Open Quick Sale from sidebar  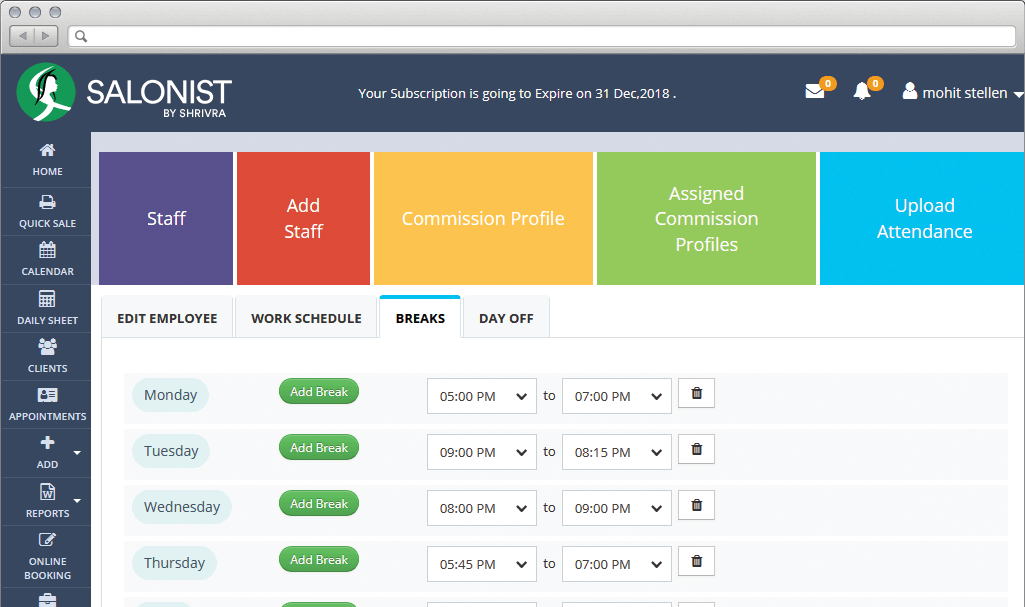tap(47, 211)
